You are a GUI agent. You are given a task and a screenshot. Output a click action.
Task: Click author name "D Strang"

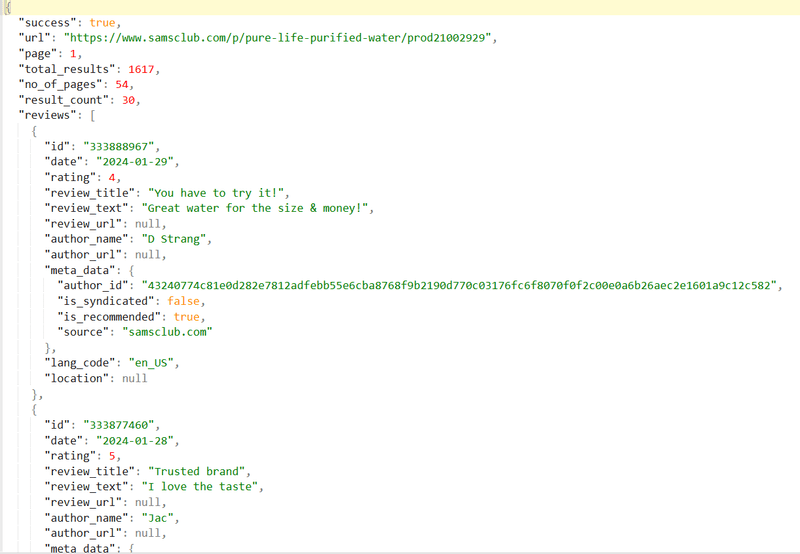tap(173, 239)
